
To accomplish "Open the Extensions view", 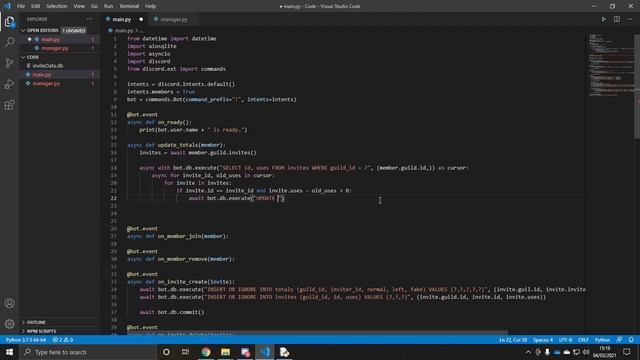I will pyautogui.click(x=9, y=105).
